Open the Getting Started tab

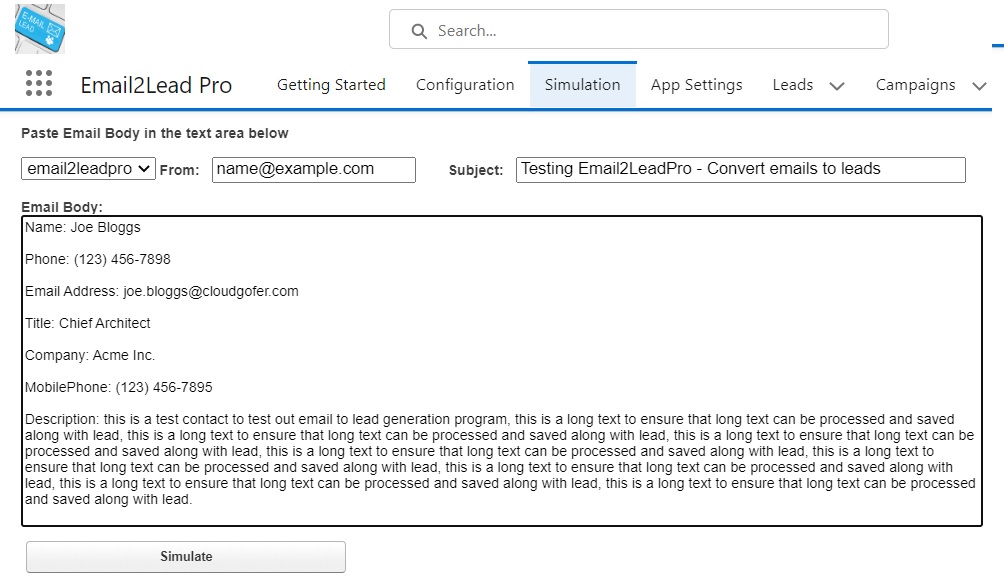click(x=331, y=85)
